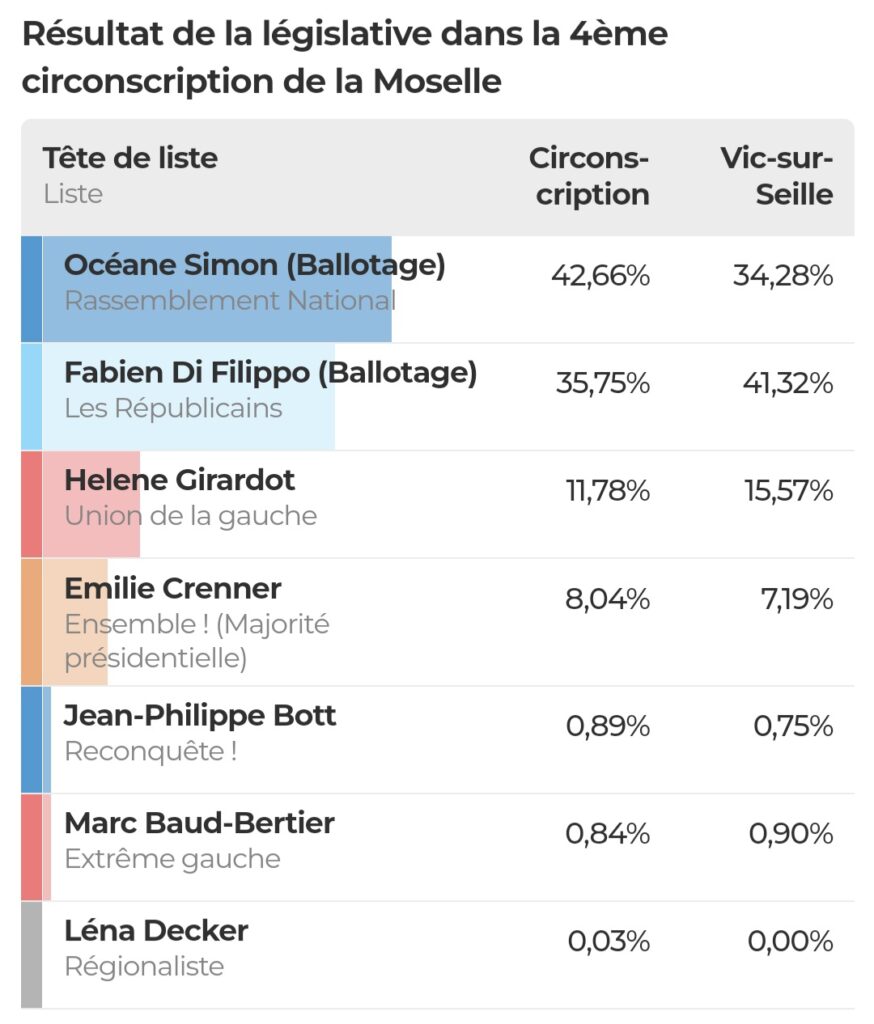874x1024 pixels.
Task: Click the 42,66% circonscription score
Action: [x=600, y=276]
